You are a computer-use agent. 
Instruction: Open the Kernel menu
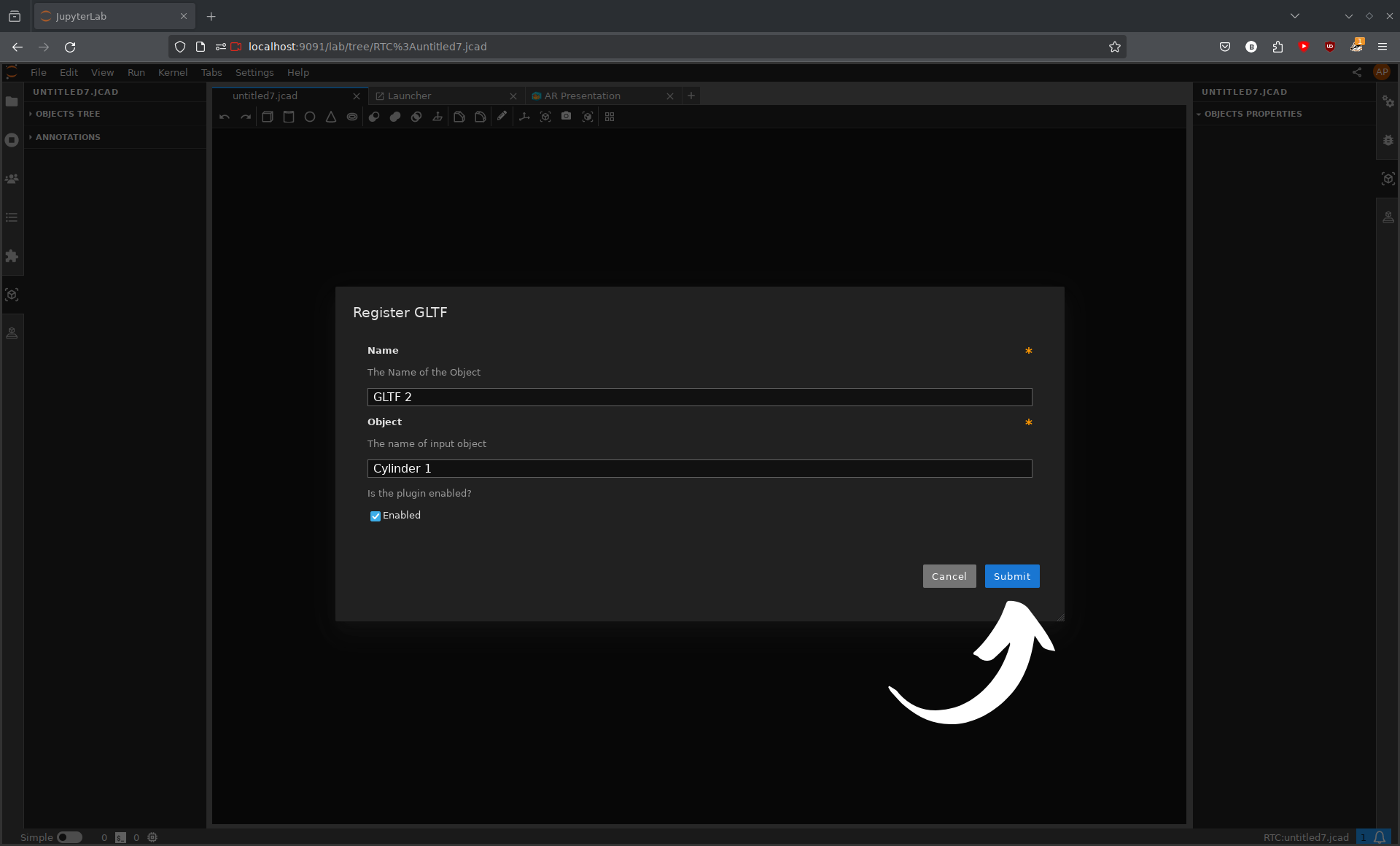coord(172,72)
